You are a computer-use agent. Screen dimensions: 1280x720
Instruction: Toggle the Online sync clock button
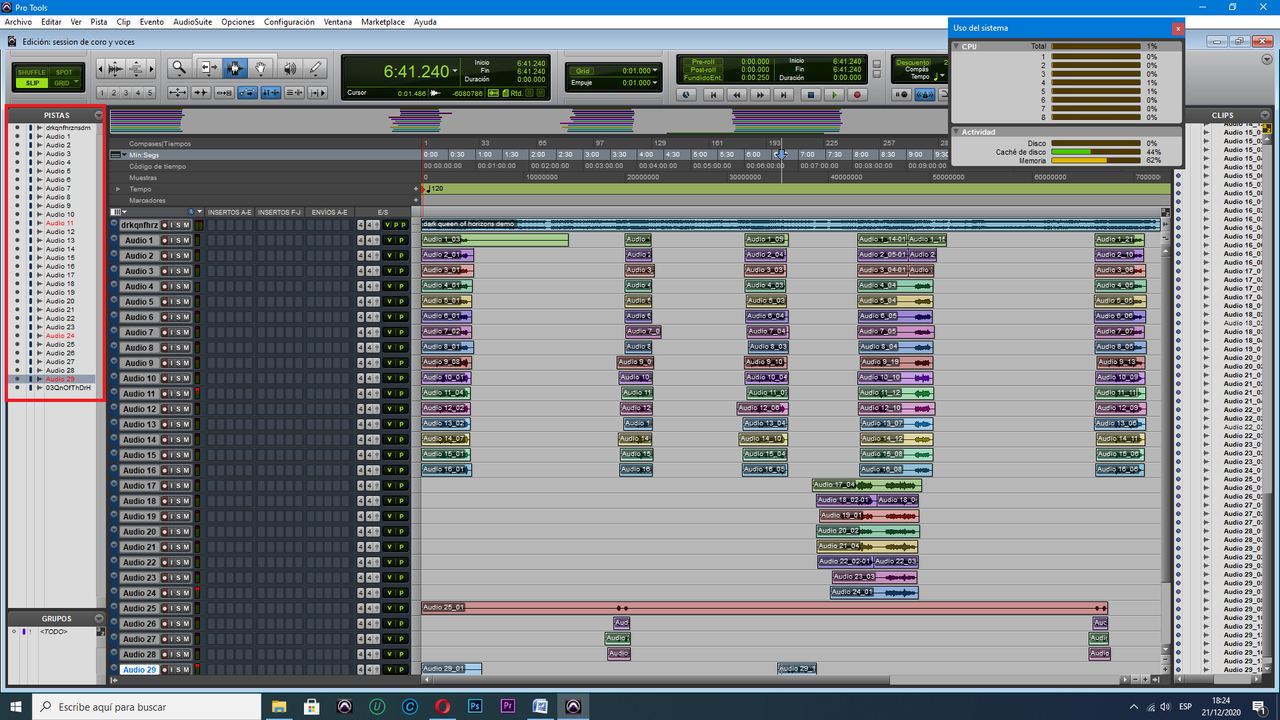[x=686, y=95]
